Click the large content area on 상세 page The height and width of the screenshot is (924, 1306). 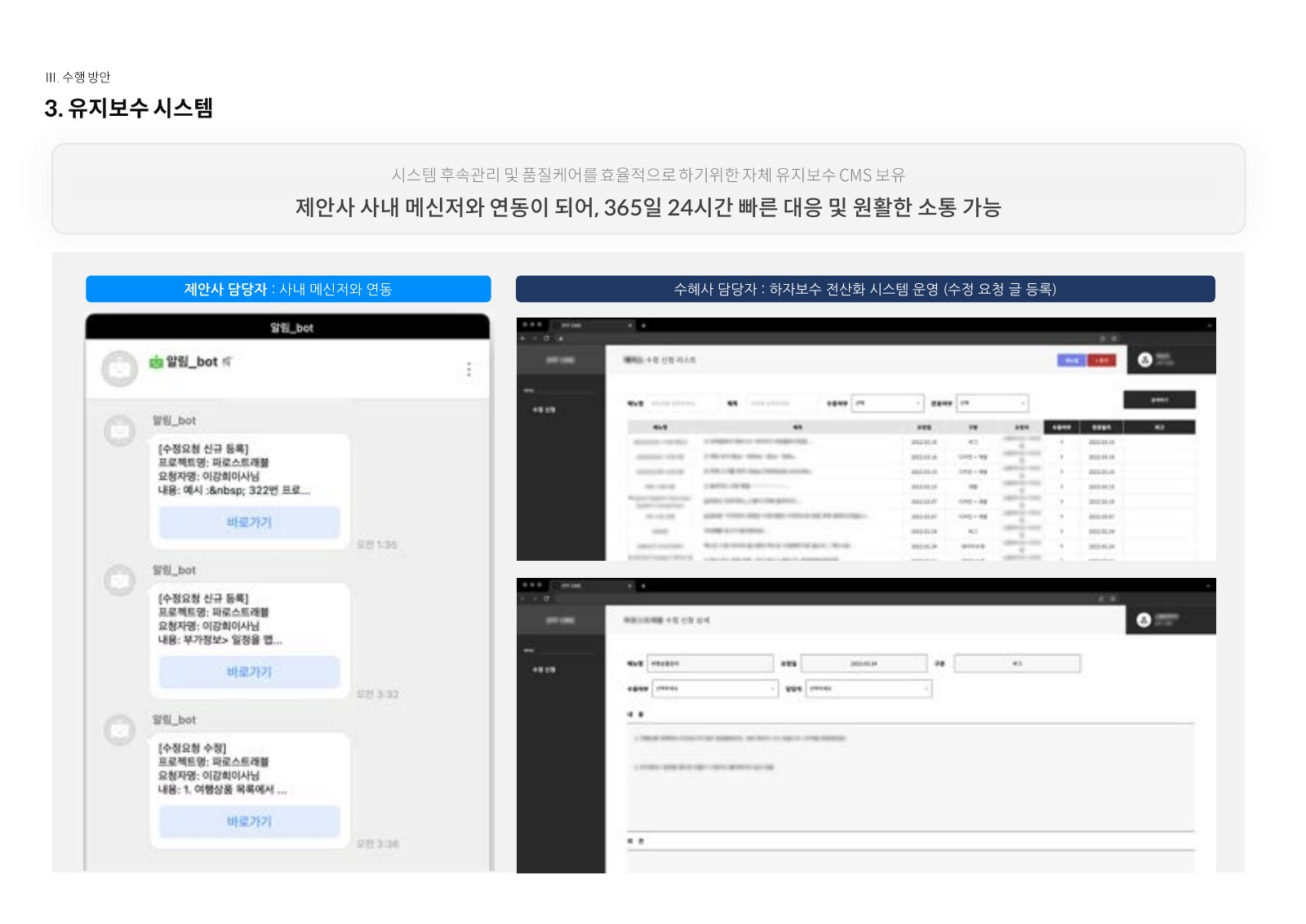910,777
